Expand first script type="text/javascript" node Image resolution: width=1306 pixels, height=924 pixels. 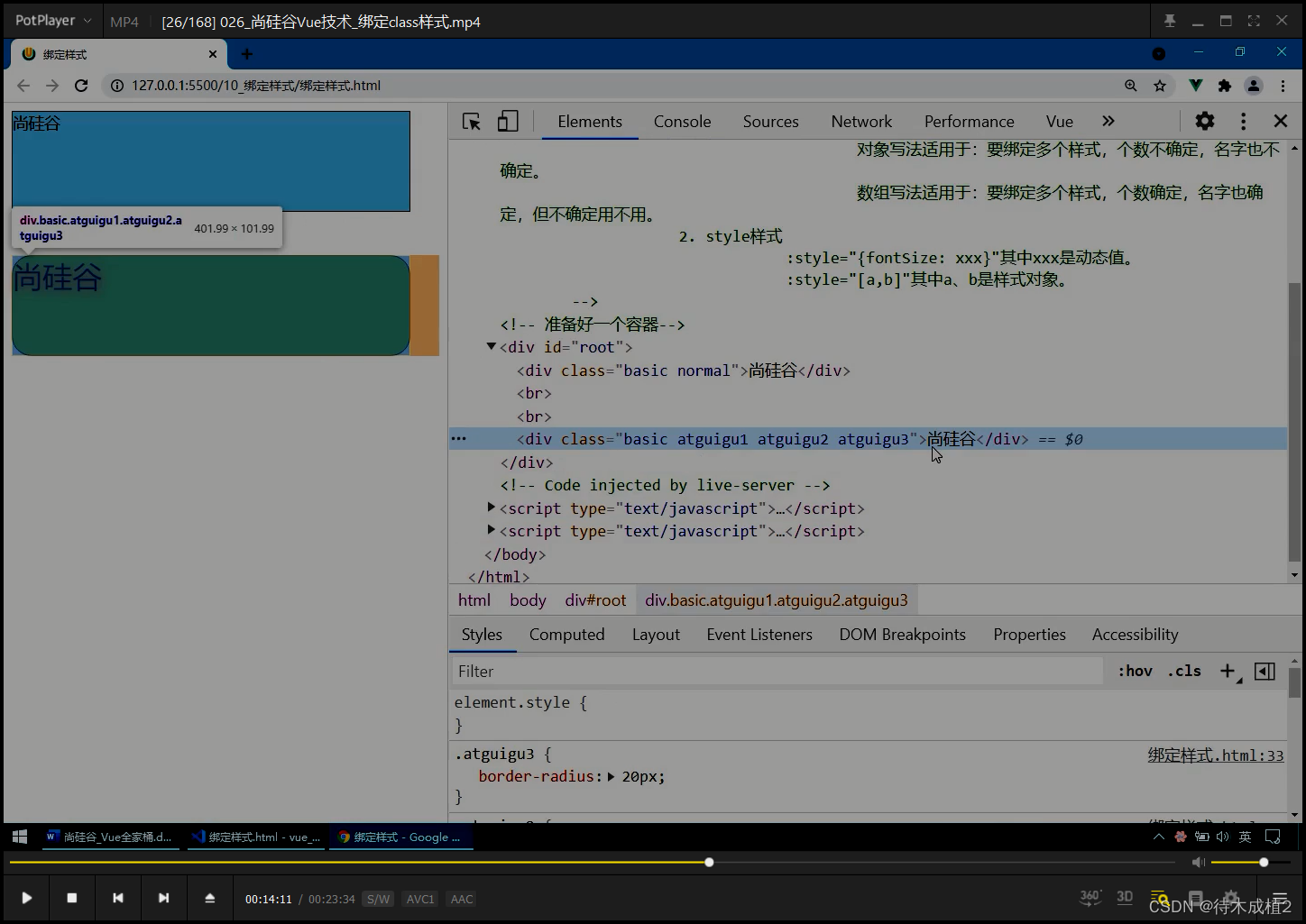point(491,508)
